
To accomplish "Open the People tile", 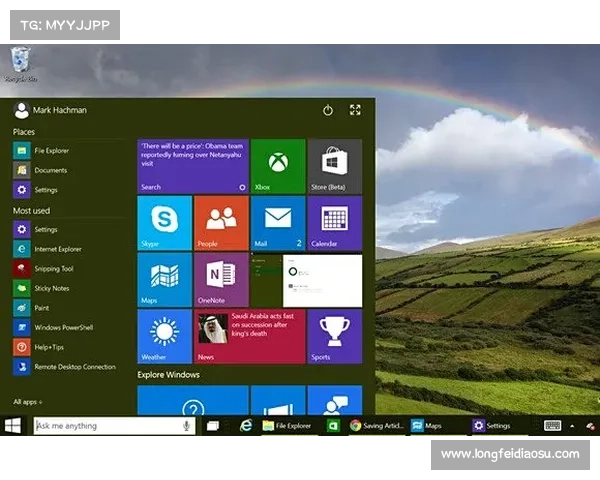I will (x=221, y=222).
